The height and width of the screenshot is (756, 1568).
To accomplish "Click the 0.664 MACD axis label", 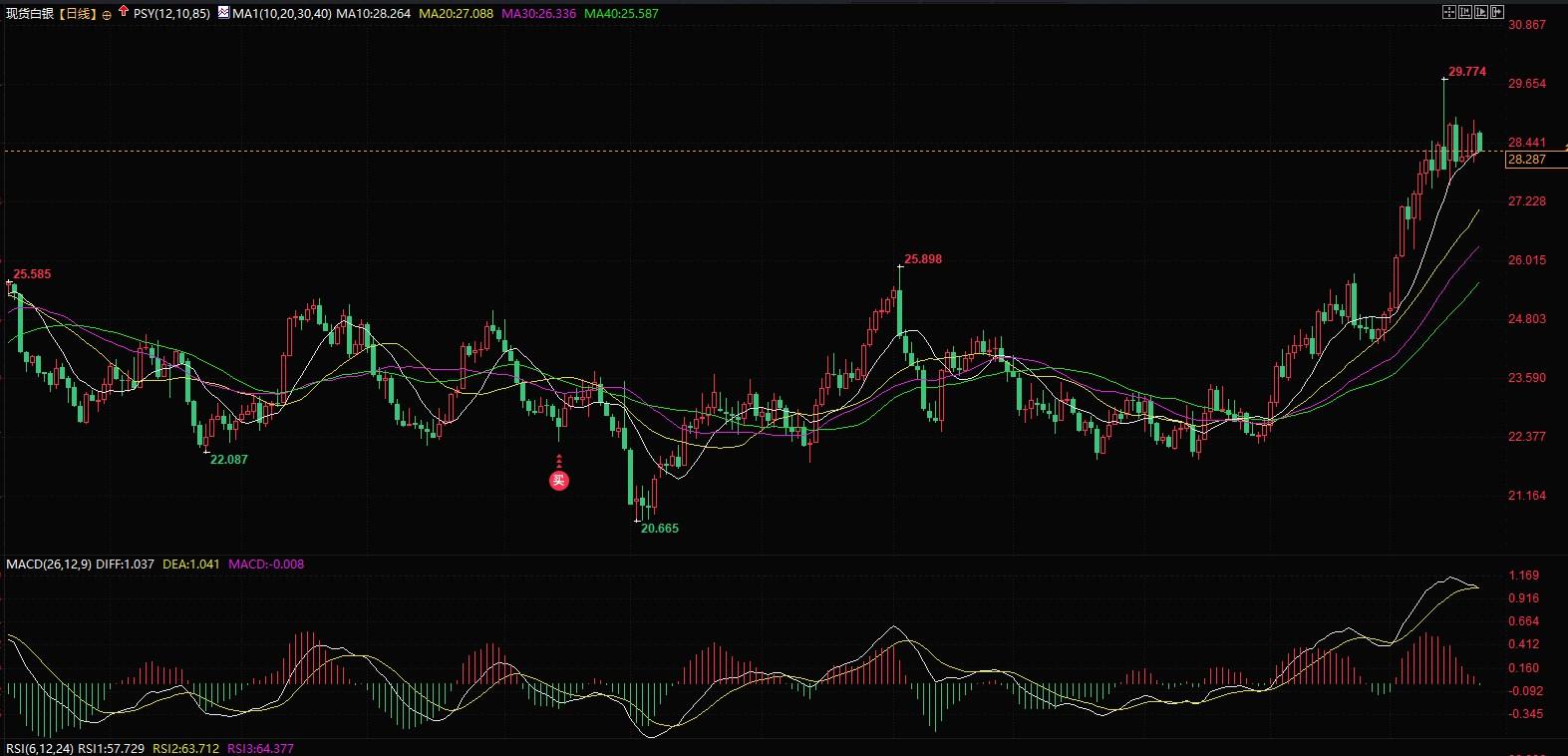I will tap(1524, 621).
